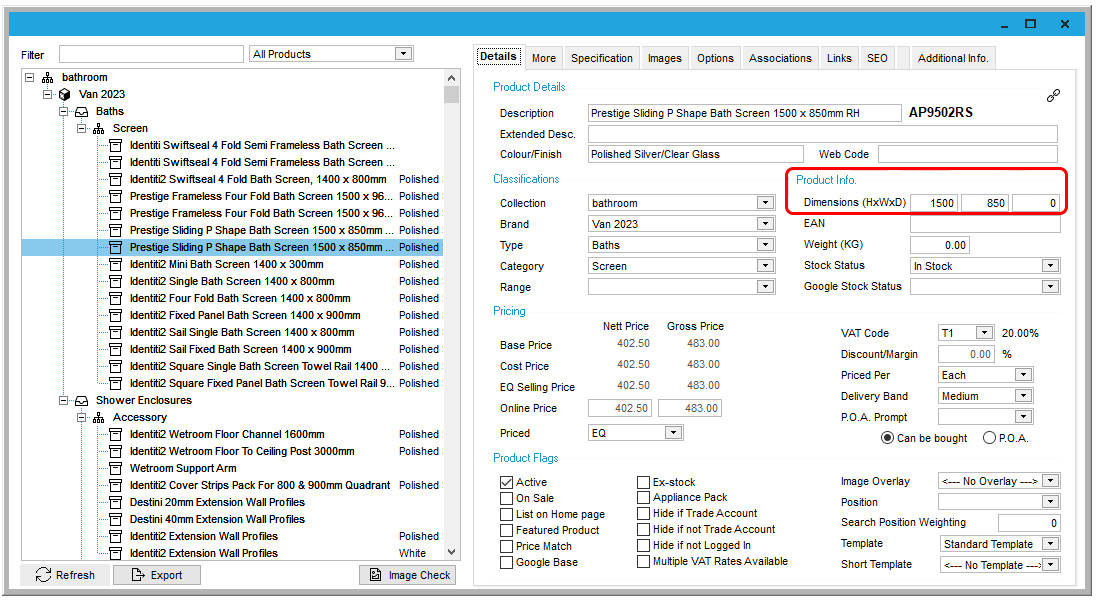Click the Shower Enclosures tray icon
The width and height of the screenshot is (1099, 601).
pyautogui.click(x=82, y=400)
